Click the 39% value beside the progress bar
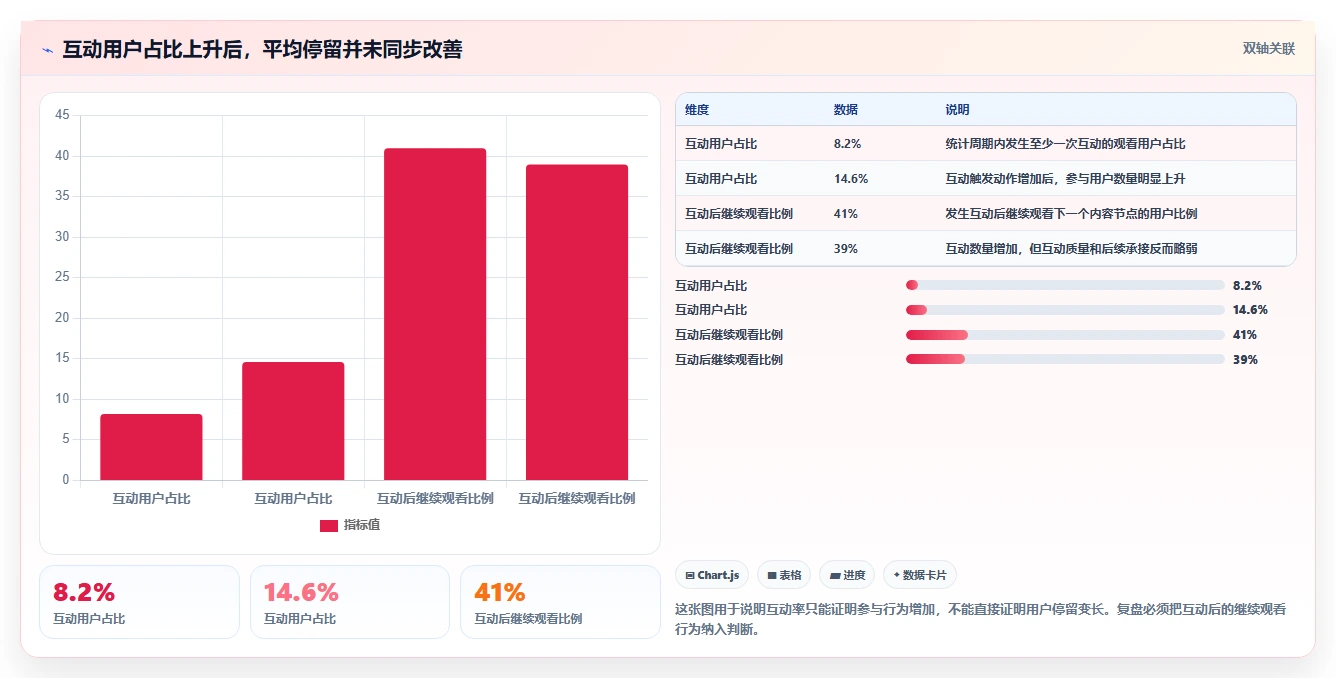The height and width of the screenshot is (678, 1336). pos(1245,360)
